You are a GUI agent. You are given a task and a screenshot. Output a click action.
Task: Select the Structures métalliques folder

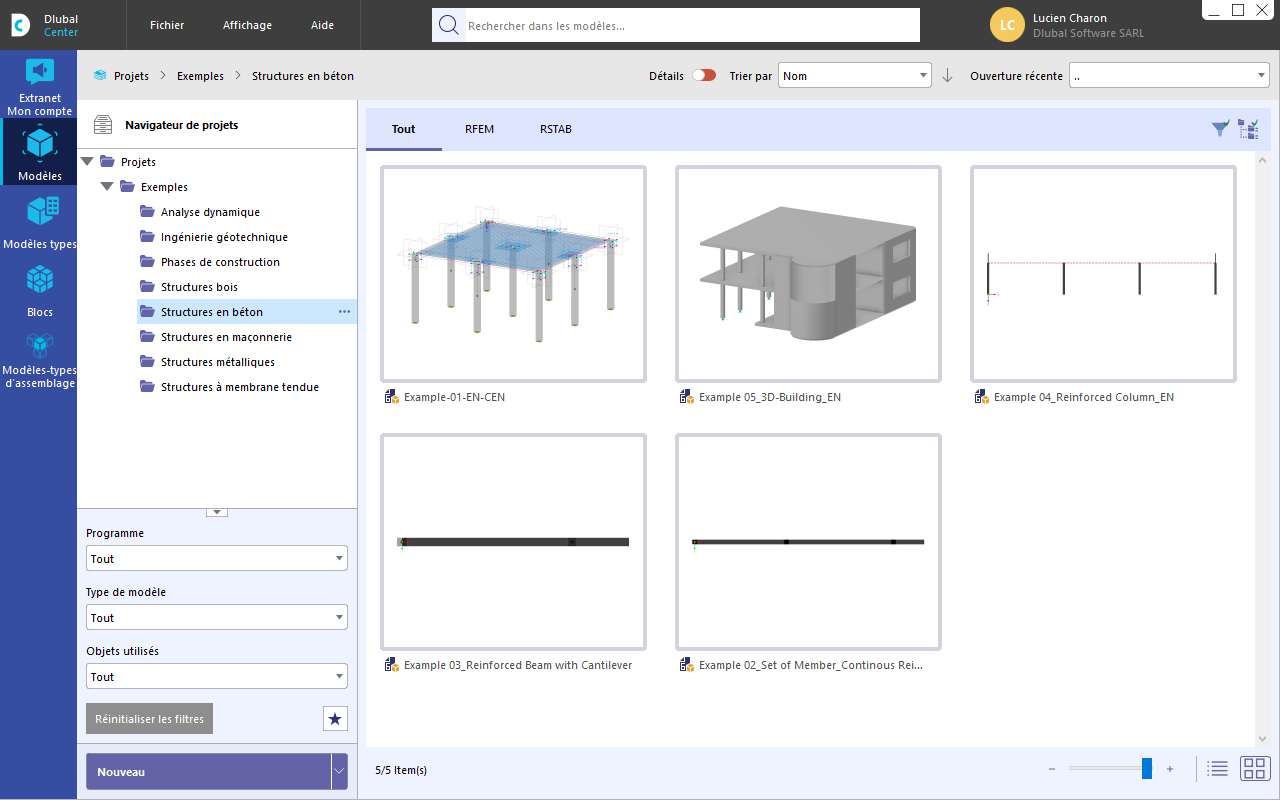(x=218, y=362)
